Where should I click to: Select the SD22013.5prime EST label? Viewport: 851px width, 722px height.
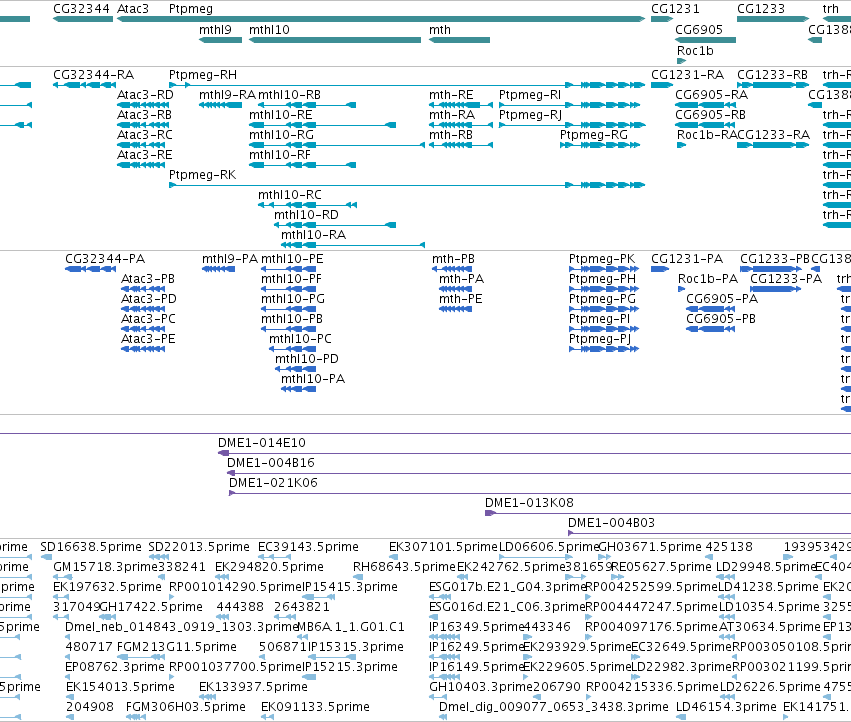click(x=199, y=547)
